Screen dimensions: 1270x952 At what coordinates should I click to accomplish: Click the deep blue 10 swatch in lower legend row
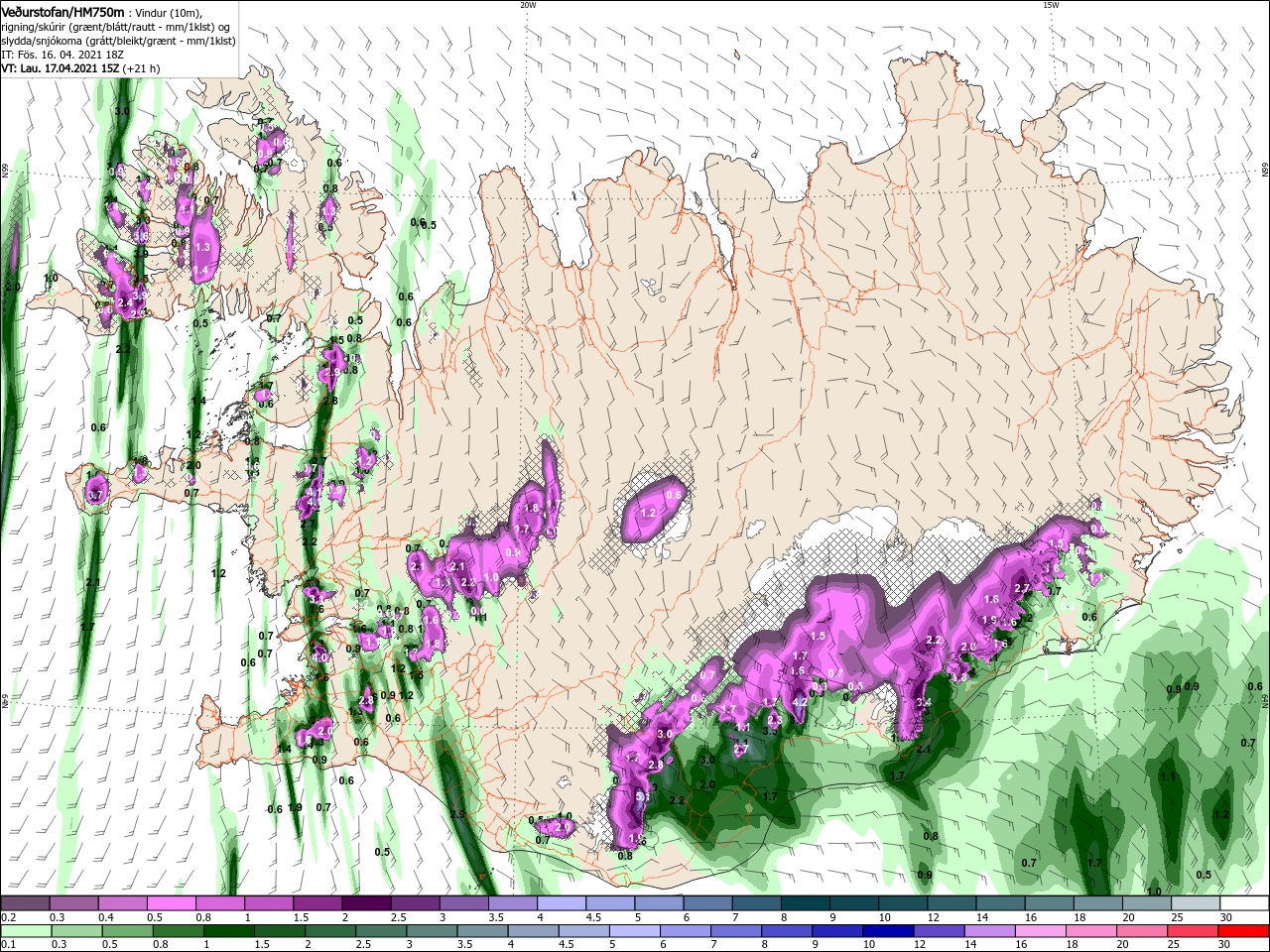(x=886, y=931)
